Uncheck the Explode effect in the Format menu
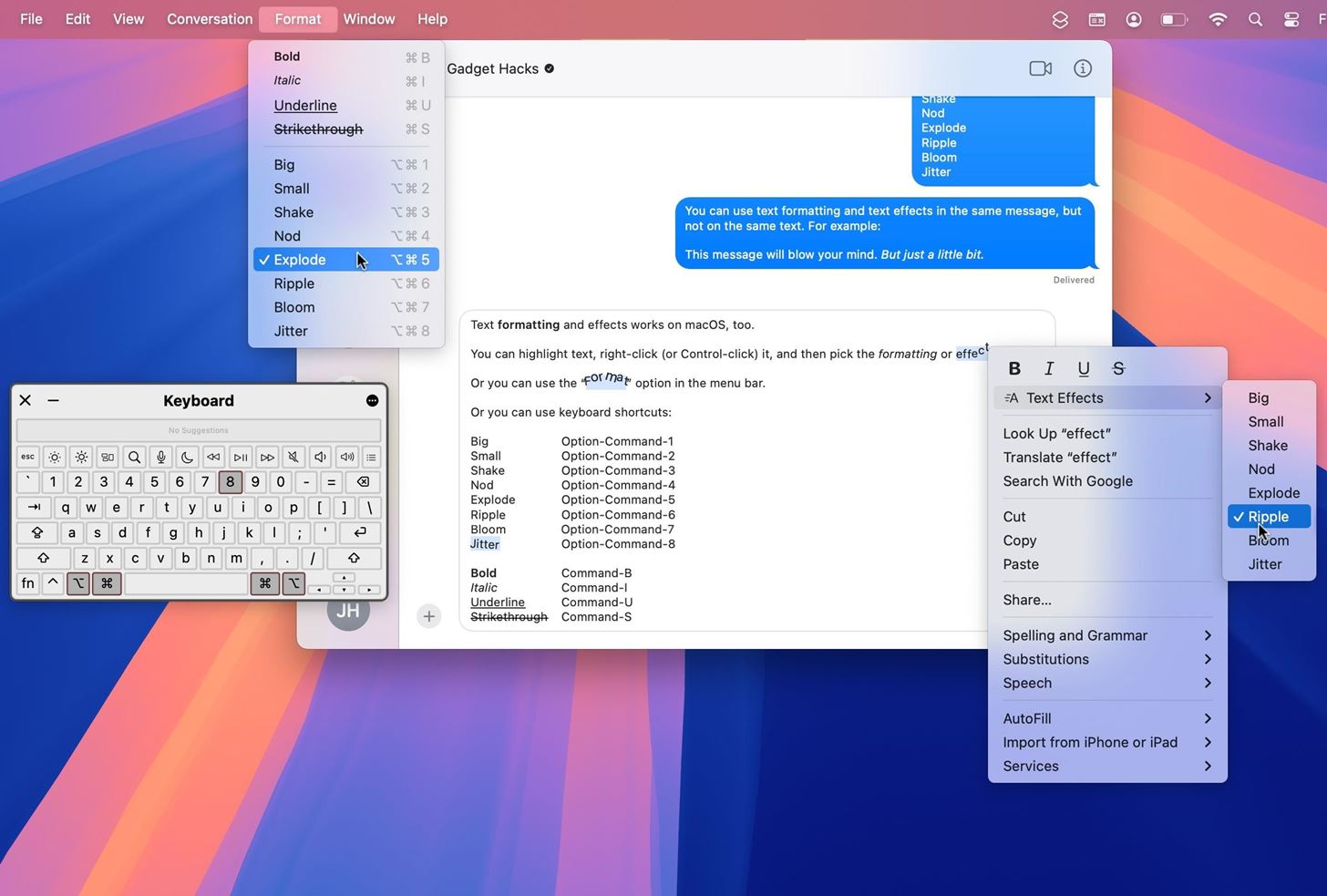This screenshot has height=896, width=1327. click(346, 260)
